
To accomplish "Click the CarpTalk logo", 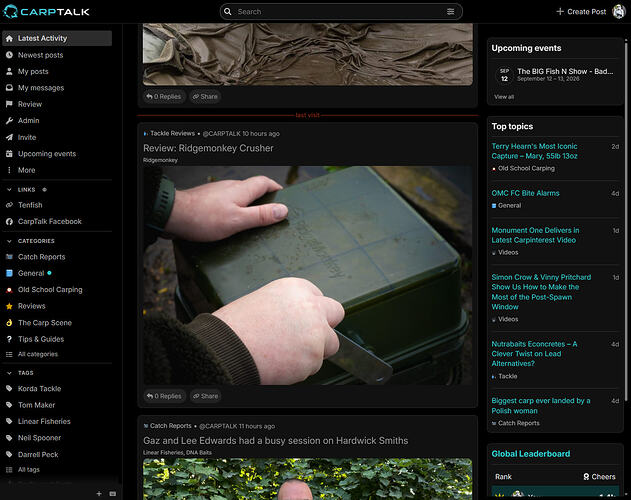I will tap(46, 12).
